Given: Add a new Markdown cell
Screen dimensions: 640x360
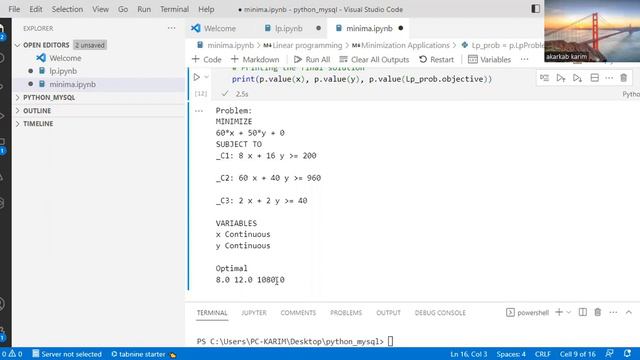Looking at the screenshot, I should tap(255, 60).
